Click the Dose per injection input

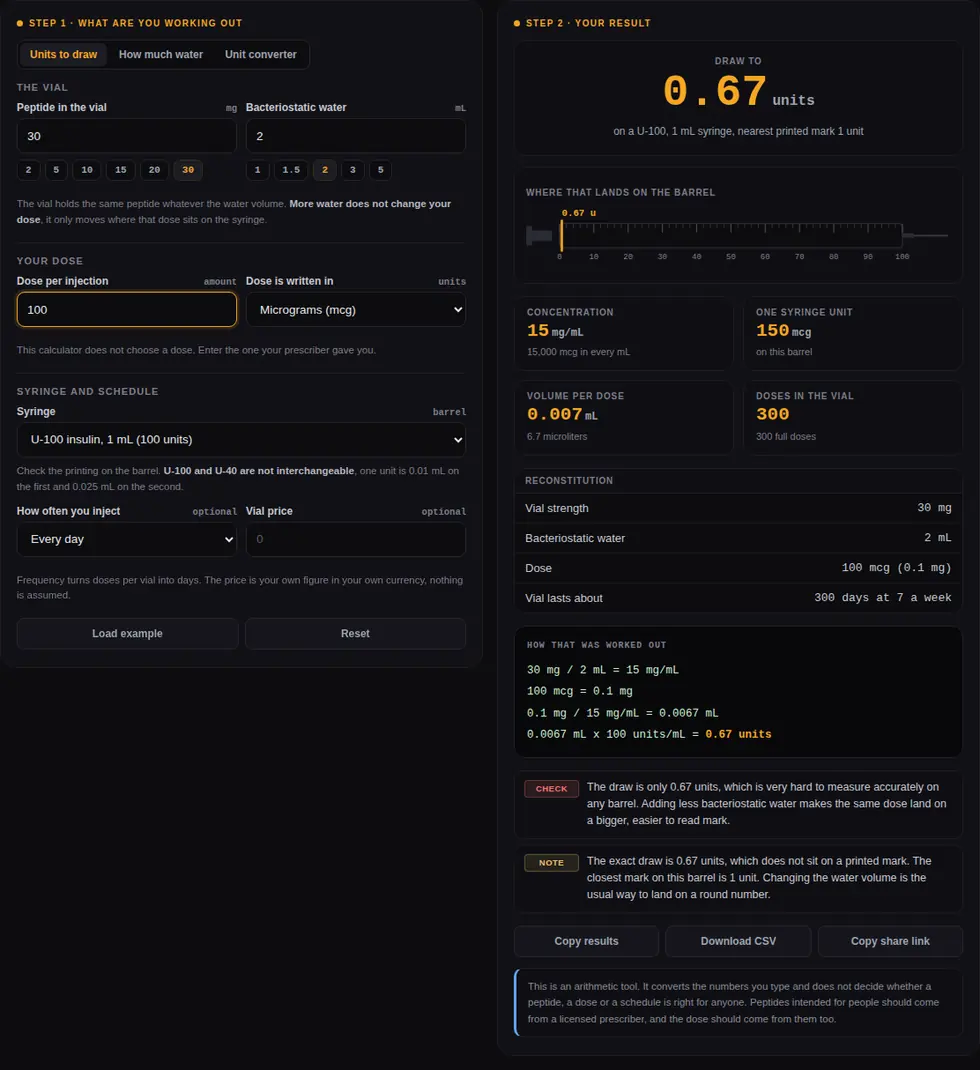tap(126, 310)
